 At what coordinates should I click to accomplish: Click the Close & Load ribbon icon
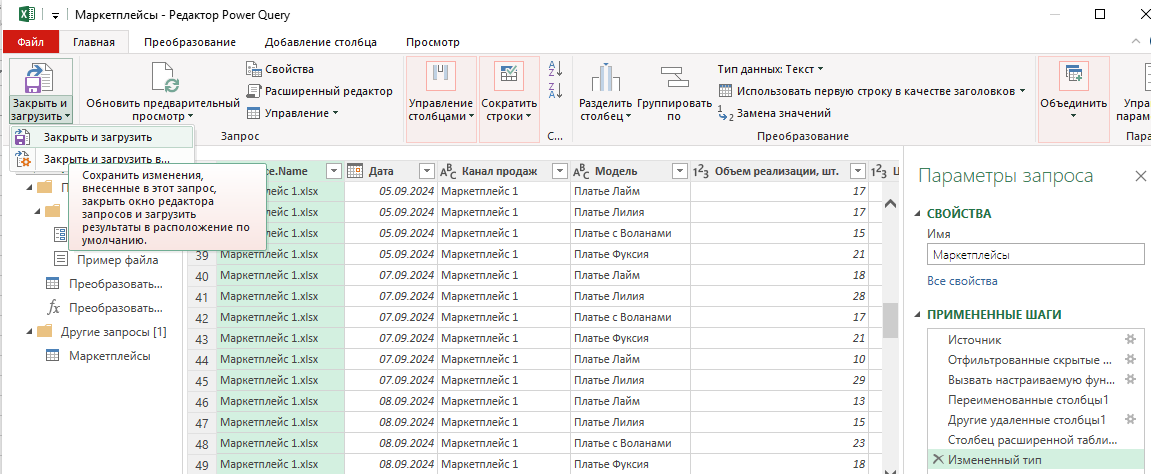pos(37,78)
